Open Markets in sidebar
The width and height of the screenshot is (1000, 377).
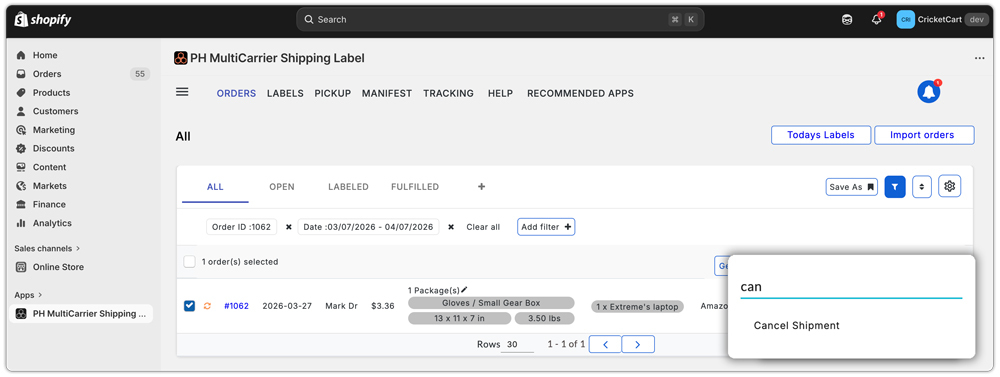(50, 186)
